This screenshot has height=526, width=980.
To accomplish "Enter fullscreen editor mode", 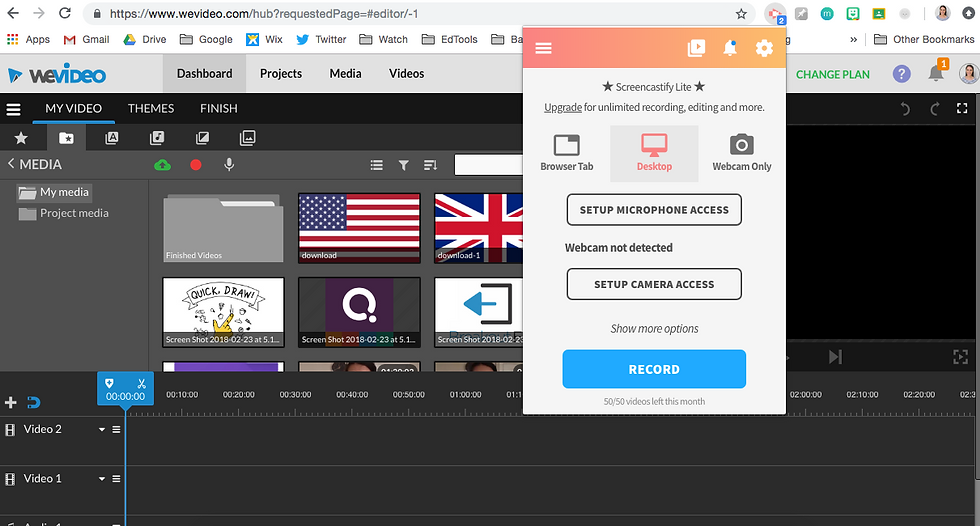I will pyautogui.click(x=962, y=109).
